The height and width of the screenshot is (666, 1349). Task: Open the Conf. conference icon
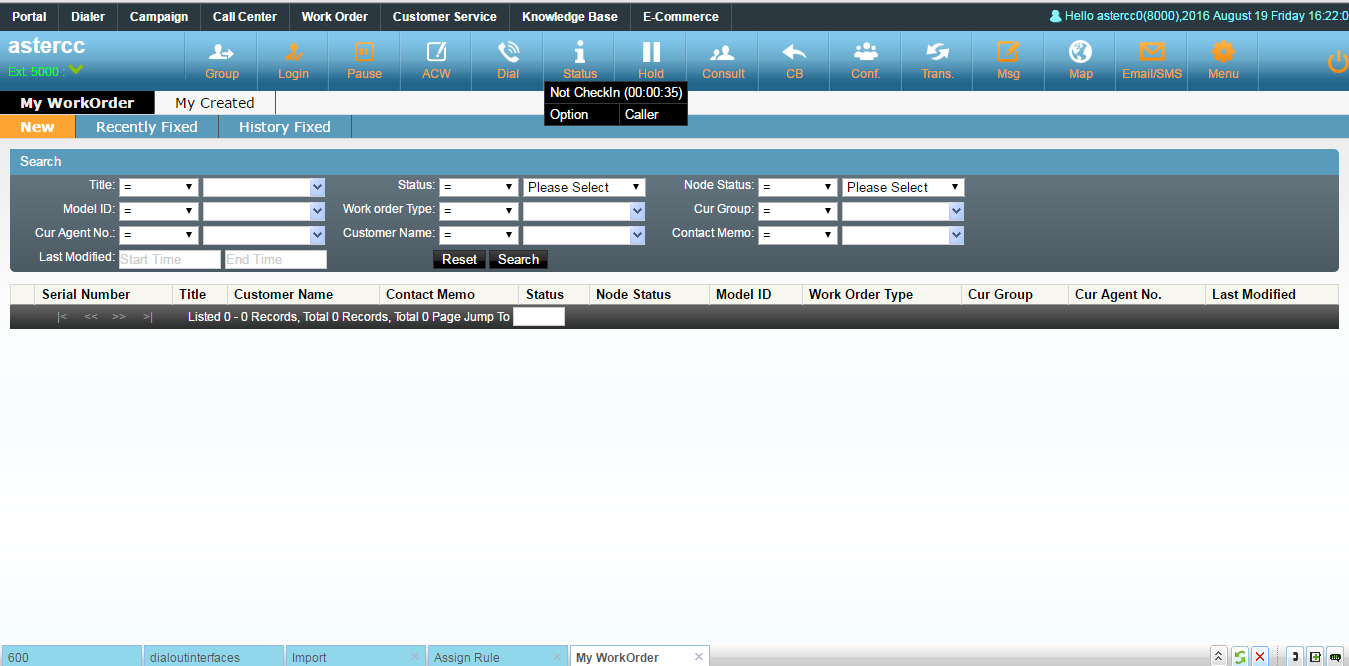click(866, 53)
